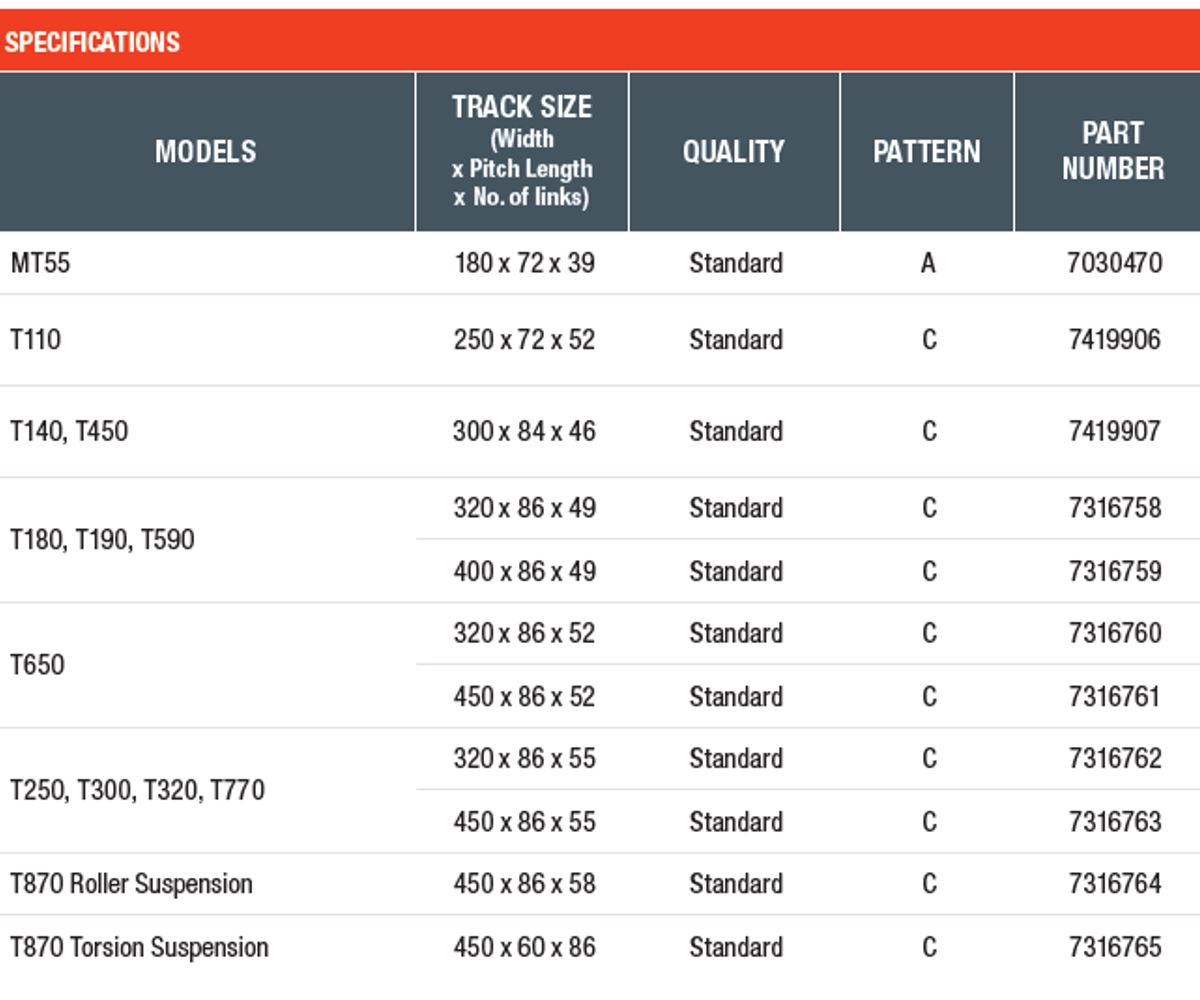The height and width of the screenshot is (1000, 1200).
Task: Click the T870 Torsion Suspension model
Action: [x=139, y=947]
